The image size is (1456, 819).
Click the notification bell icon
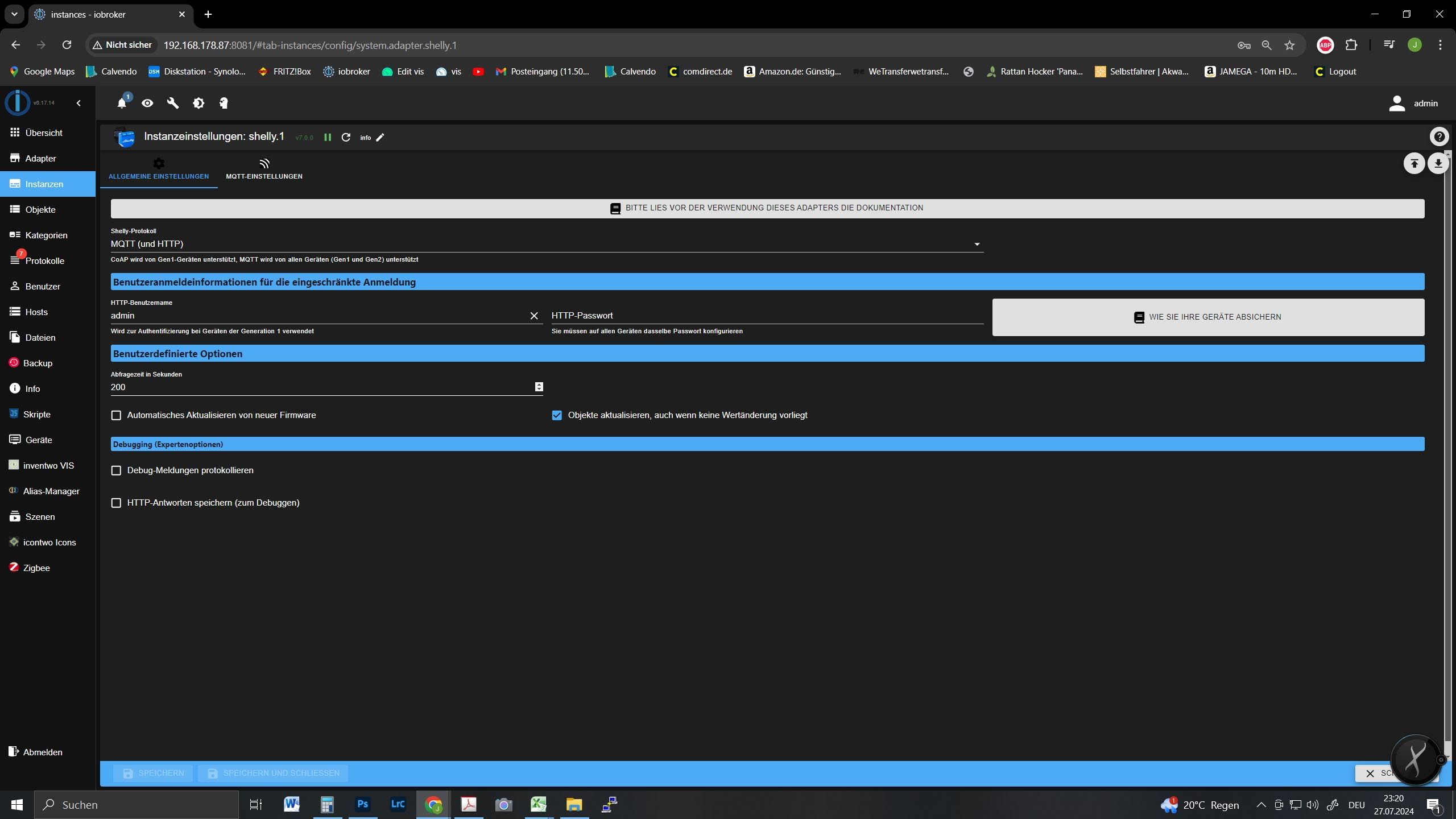[x=122, y=103]
